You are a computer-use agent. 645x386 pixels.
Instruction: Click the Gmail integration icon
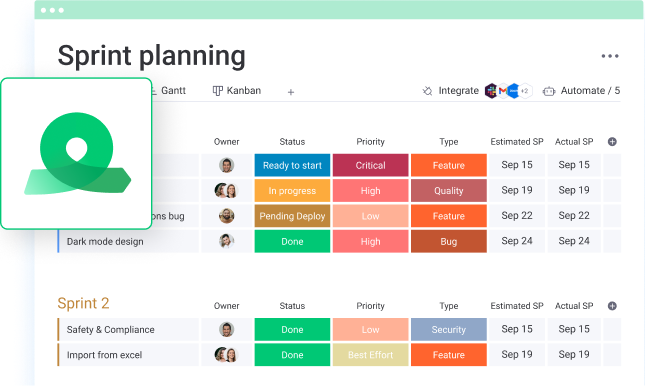(x=502, y=91)
